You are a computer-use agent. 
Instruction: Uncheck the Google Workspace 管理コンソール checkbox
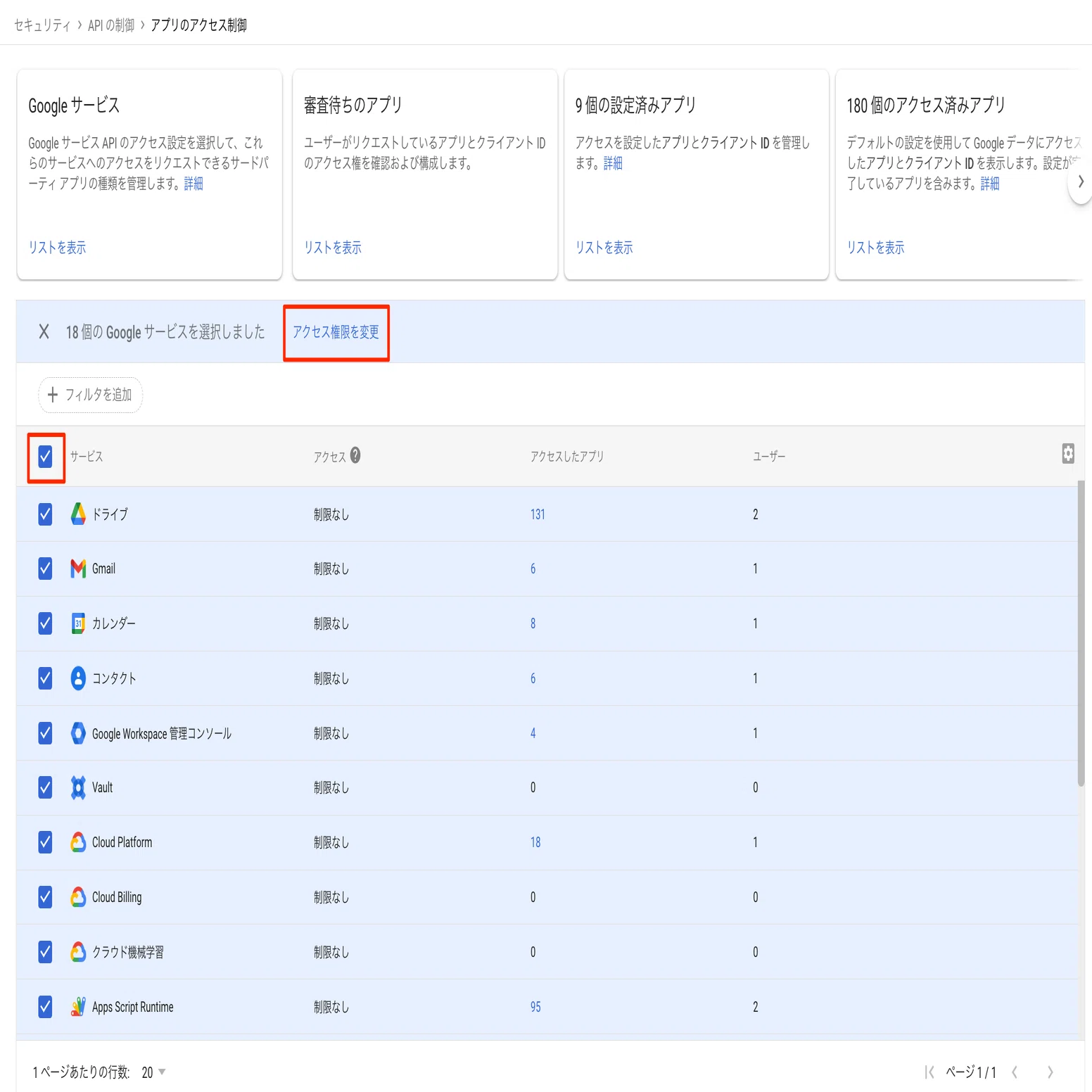tap(45, 733)
